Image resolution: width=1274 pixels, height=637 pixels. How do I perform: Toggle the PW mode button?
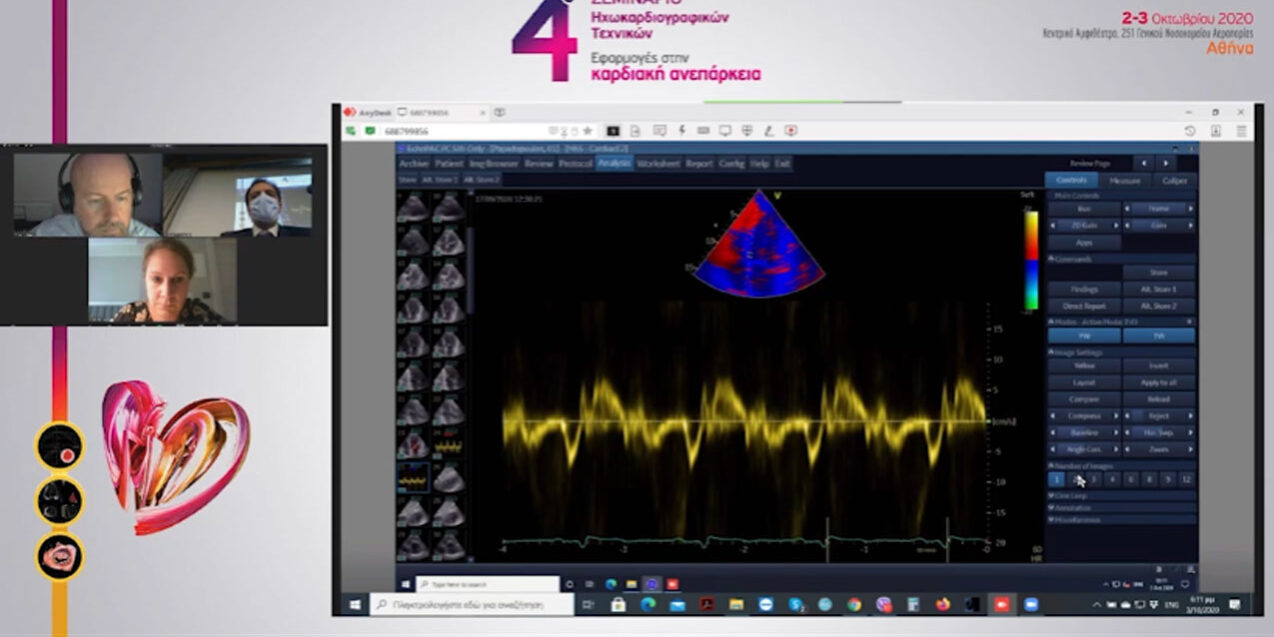(1084, 336)
